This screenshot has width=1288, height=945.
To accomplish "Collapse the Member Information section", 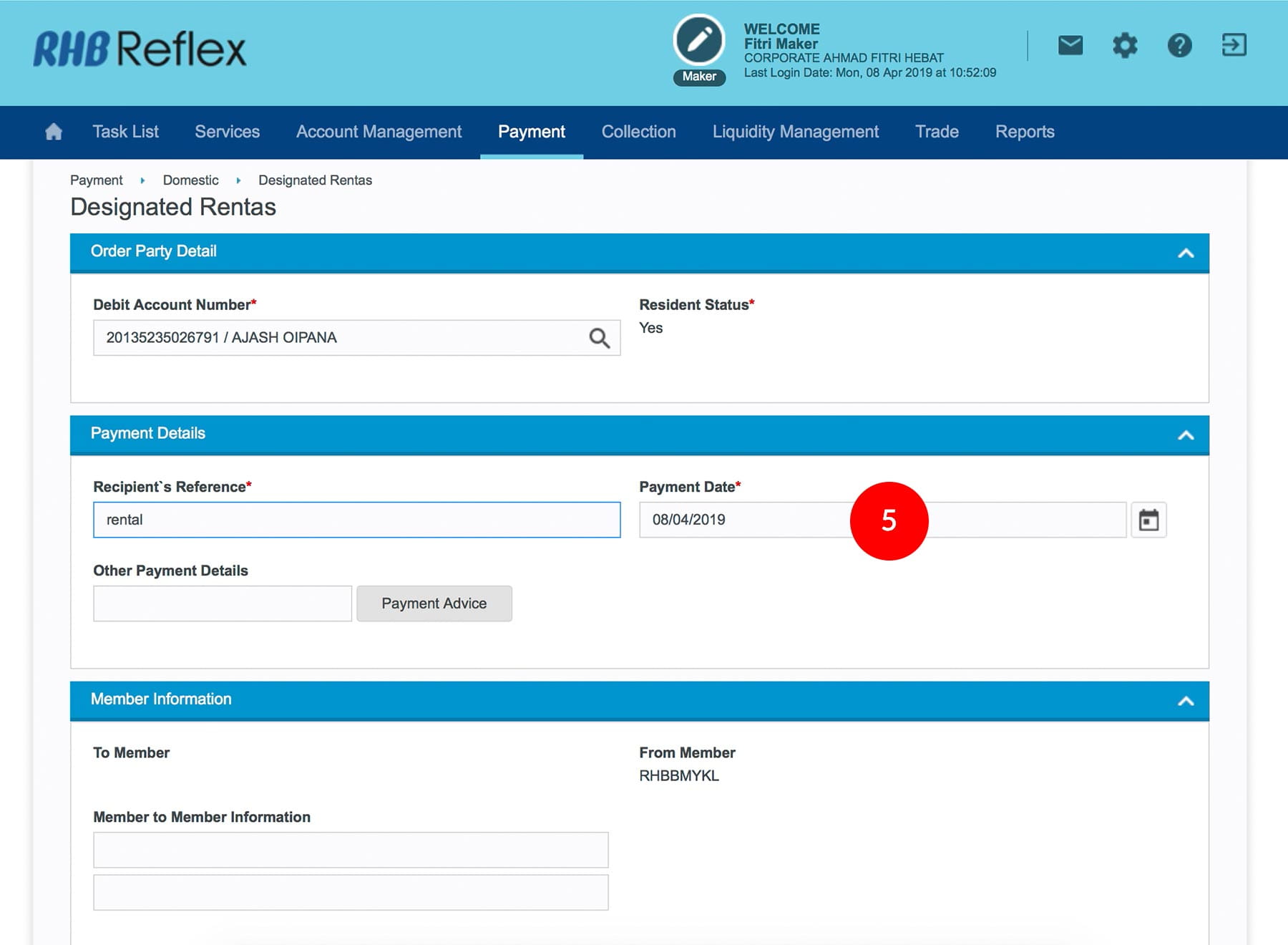I will tap(1186, 701).
